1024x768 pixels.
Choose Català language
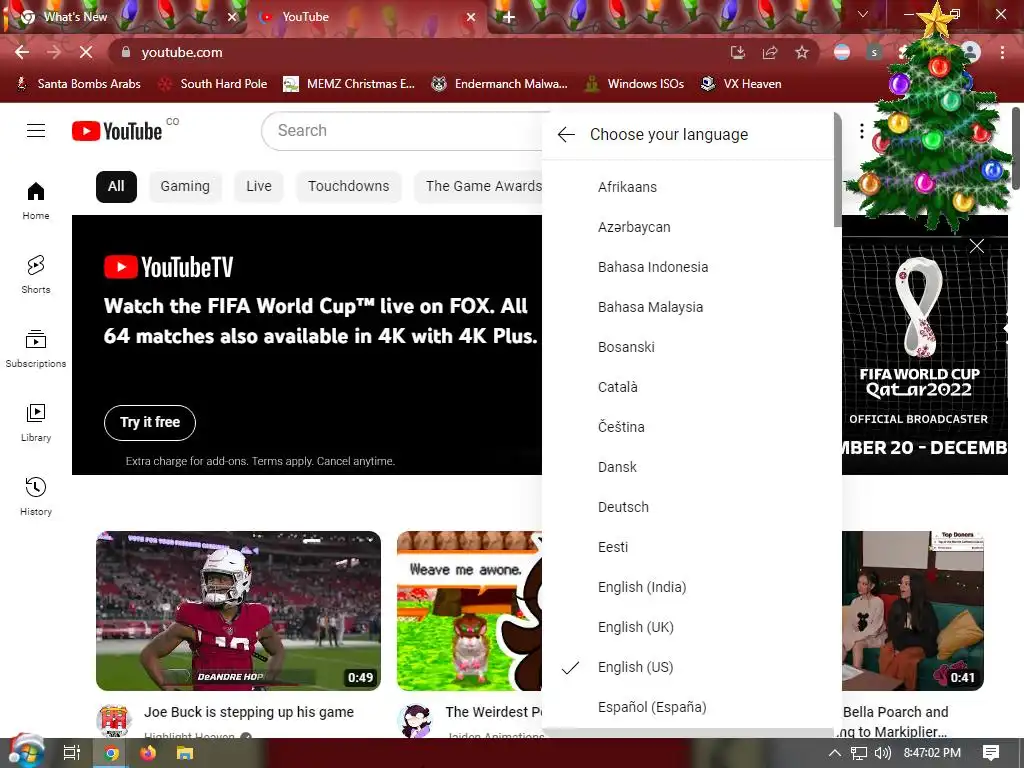pyautogui.click(x=688, y=387)
